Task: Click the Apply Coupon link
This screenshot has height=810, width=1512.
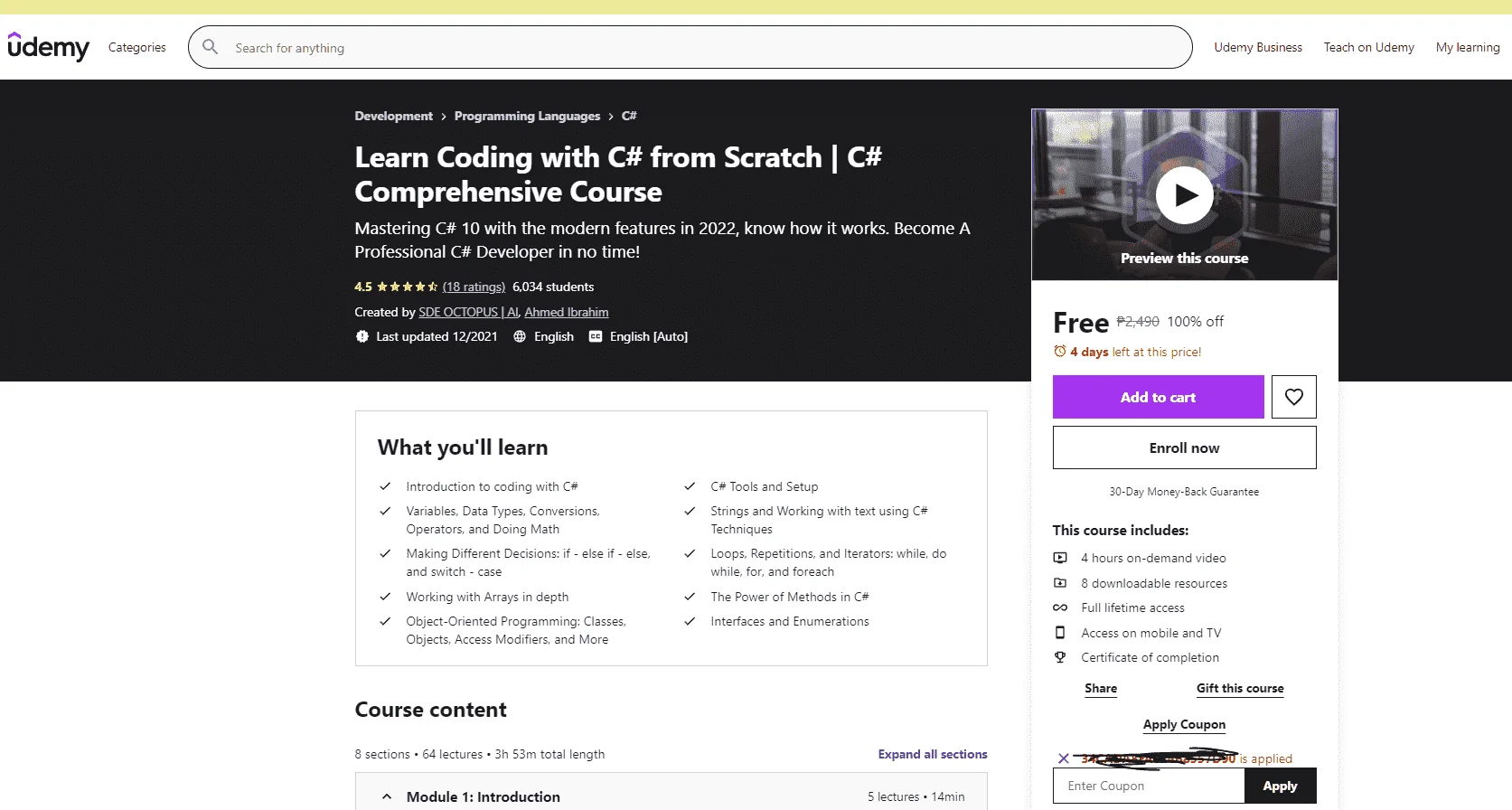Action: (1184, 724)
